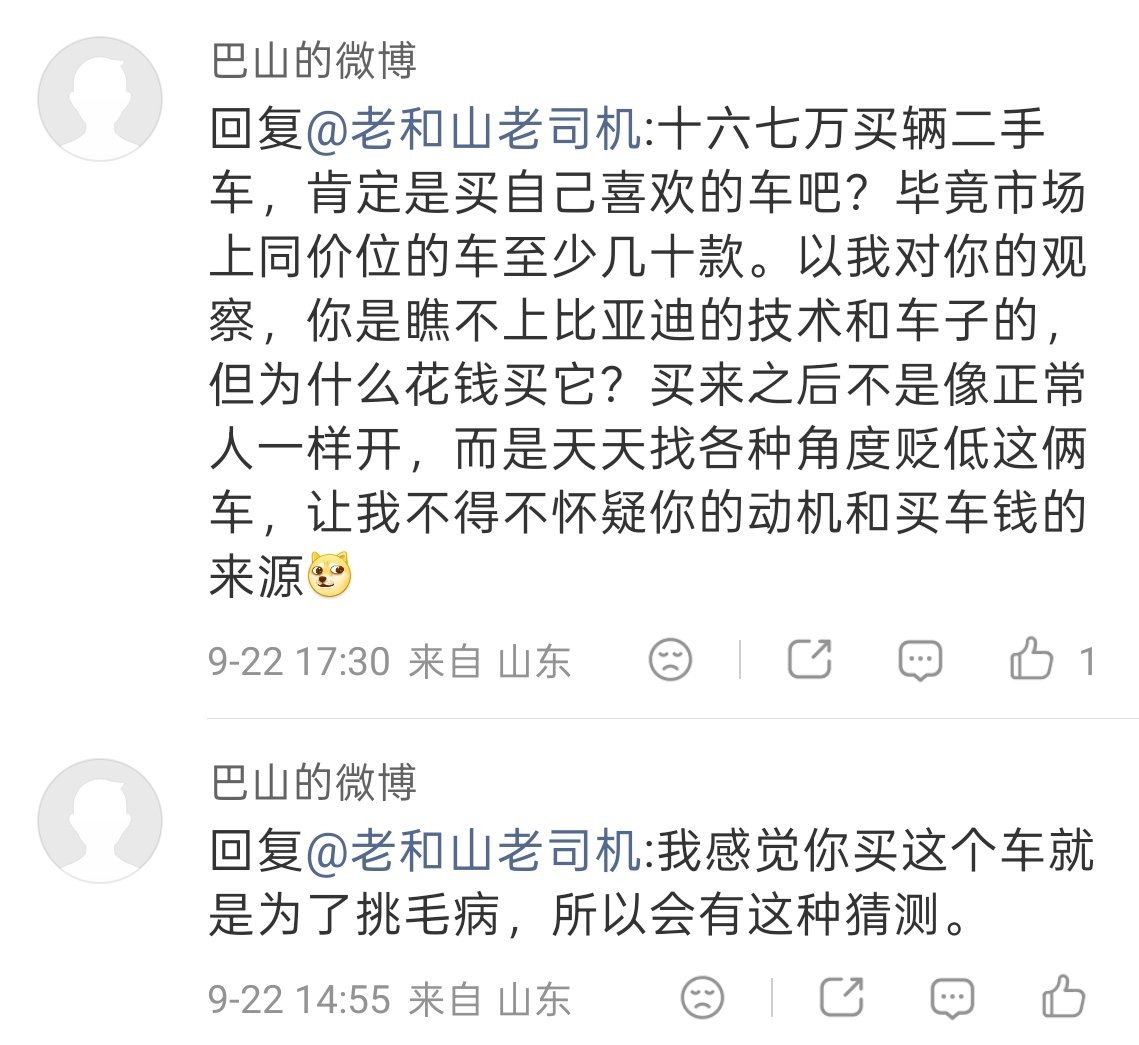Viewport: 1139px width, 1045px height.
Task: Visit 巴山的微博 profile from the first comment
Action: 314,60
